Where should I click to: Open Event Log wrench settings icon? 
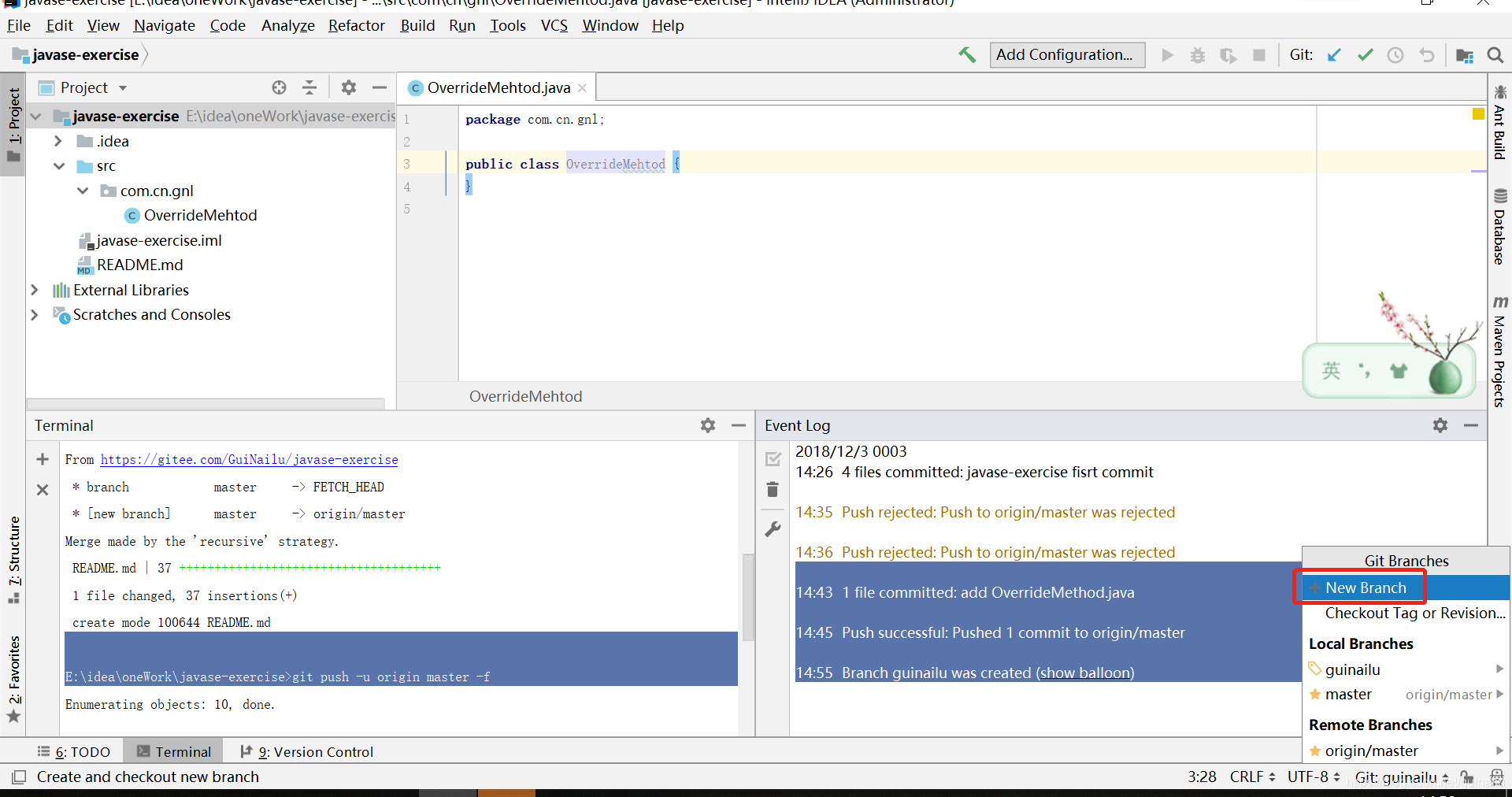coord(773,529)
